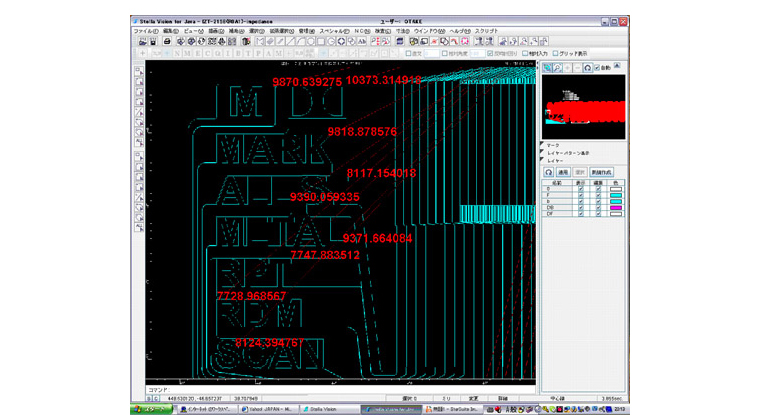Select the straight line drawing tool
This screenshot has width=760, height=415.
click(290, 42)
